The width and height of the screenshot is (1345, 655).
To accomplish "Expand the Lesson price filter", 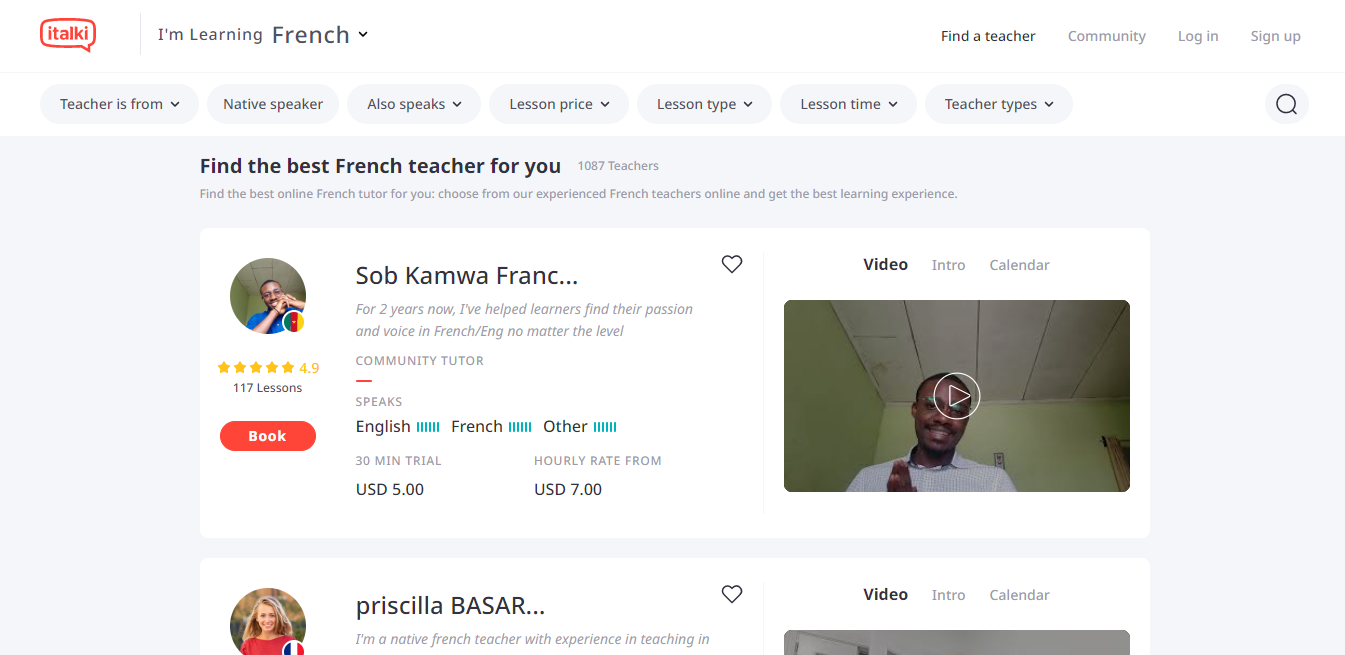I will coord(558,104).
